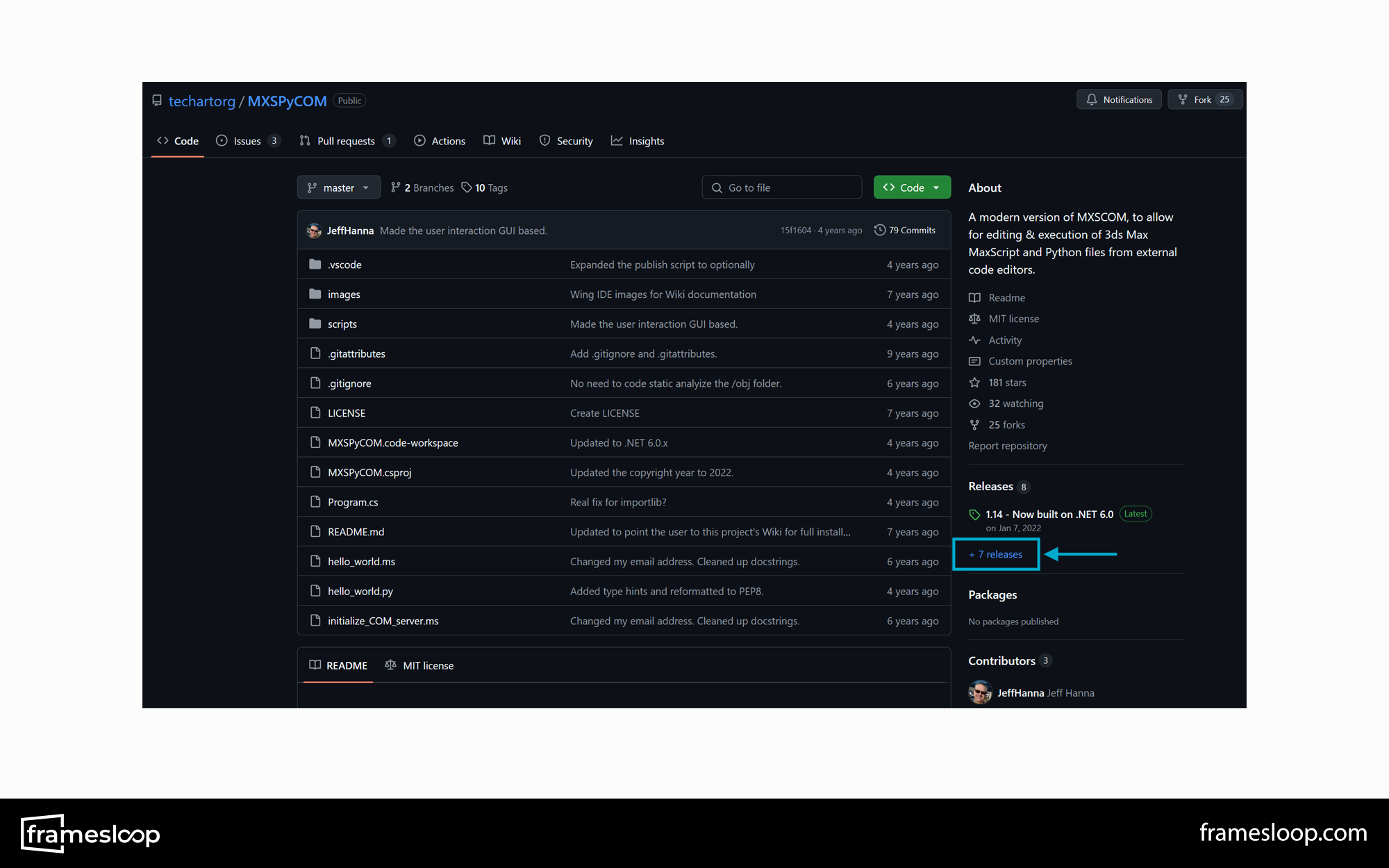This screenshot has height=868, width=1389.
Task: View the 2 Branches link
Action: [422, 187]
